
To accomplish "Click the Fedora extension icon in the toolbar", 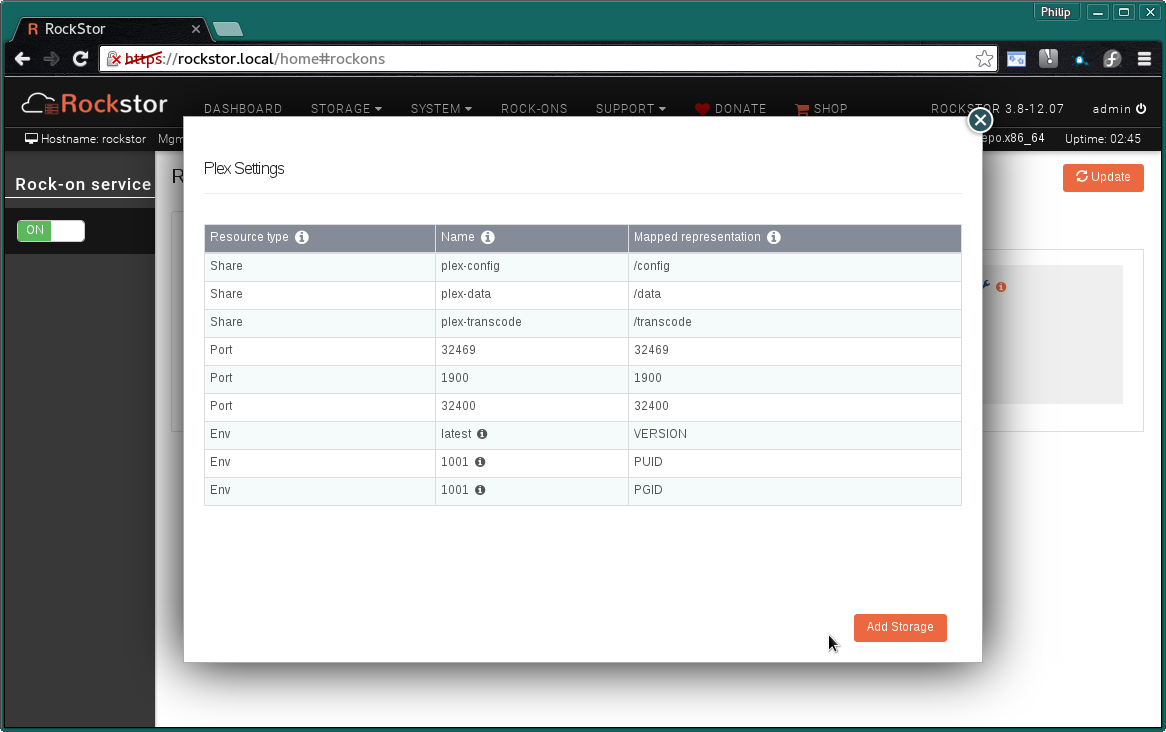I will pyautogui.click(x=1112, y=59).
